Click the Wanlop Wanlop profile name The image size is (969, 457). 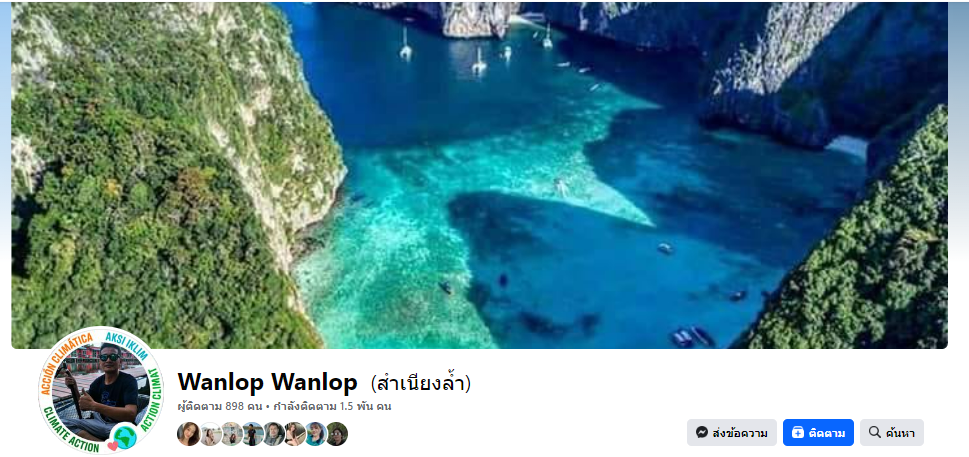(x=268, y=382)
